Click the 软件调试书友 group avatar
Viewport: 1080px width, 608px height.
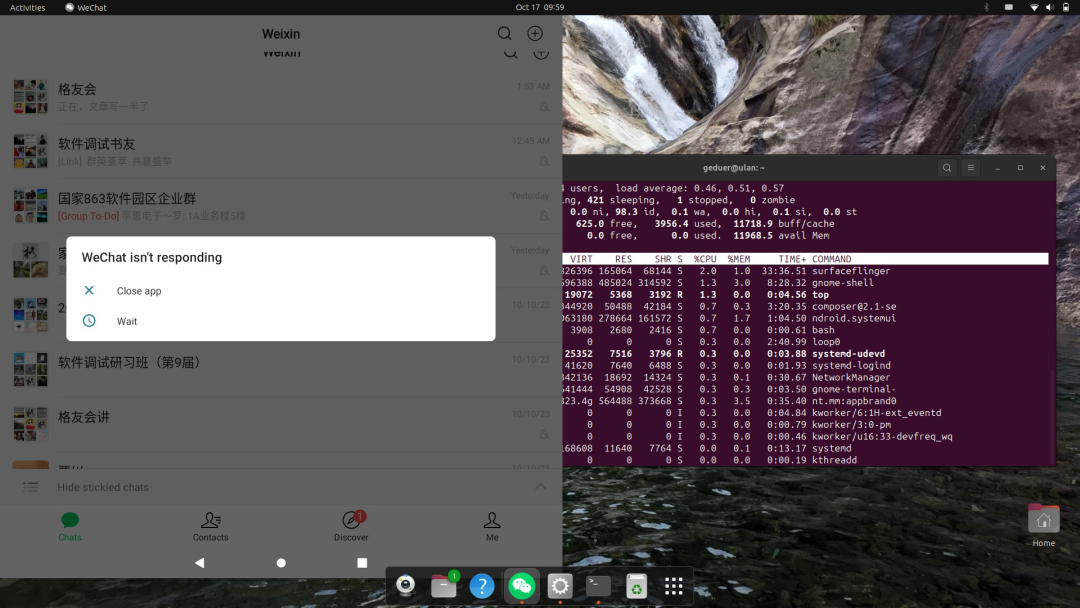click(30, 151)
